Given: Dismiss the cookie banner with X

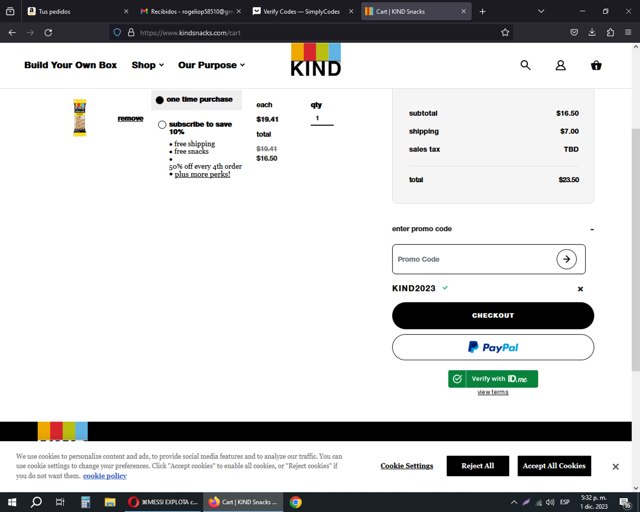Looking at the screenshot, I should [616, 466].
